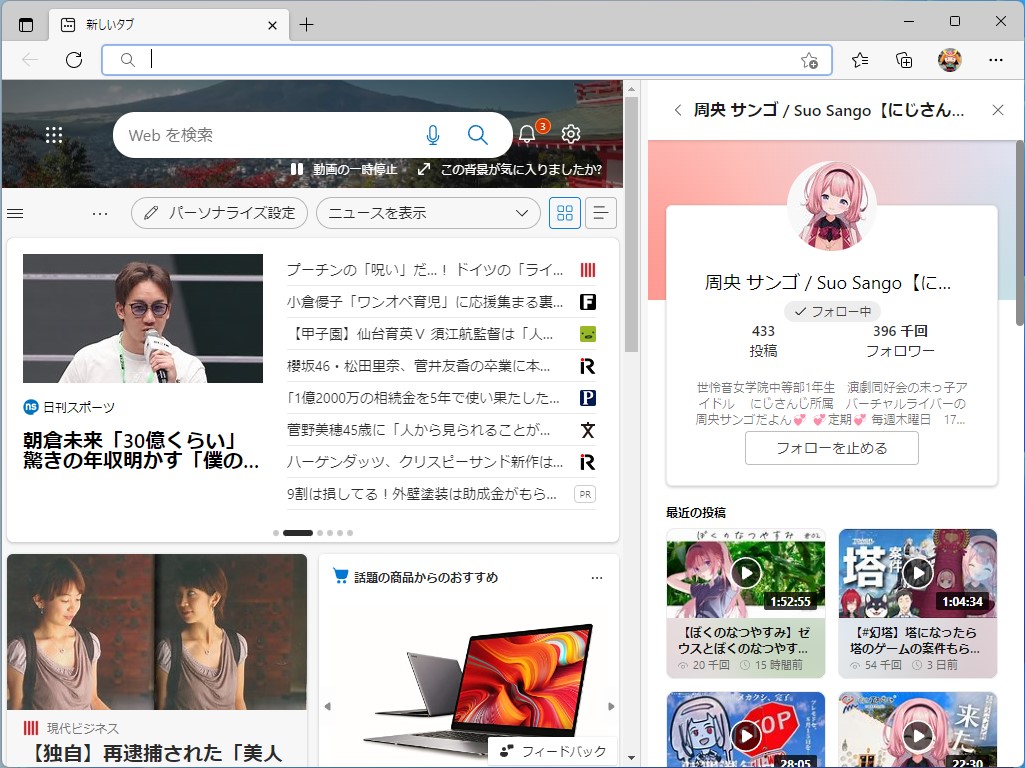The height and width of the screenshot is (768, 1025).
Task: Open the news feed settings gear
Action: [x=570, y=133]
